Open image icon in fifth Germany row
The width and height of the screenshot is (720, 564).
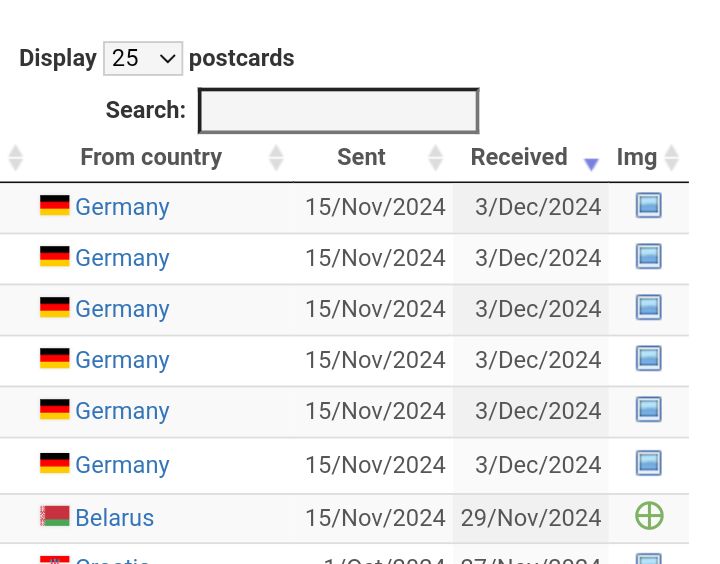648,409
